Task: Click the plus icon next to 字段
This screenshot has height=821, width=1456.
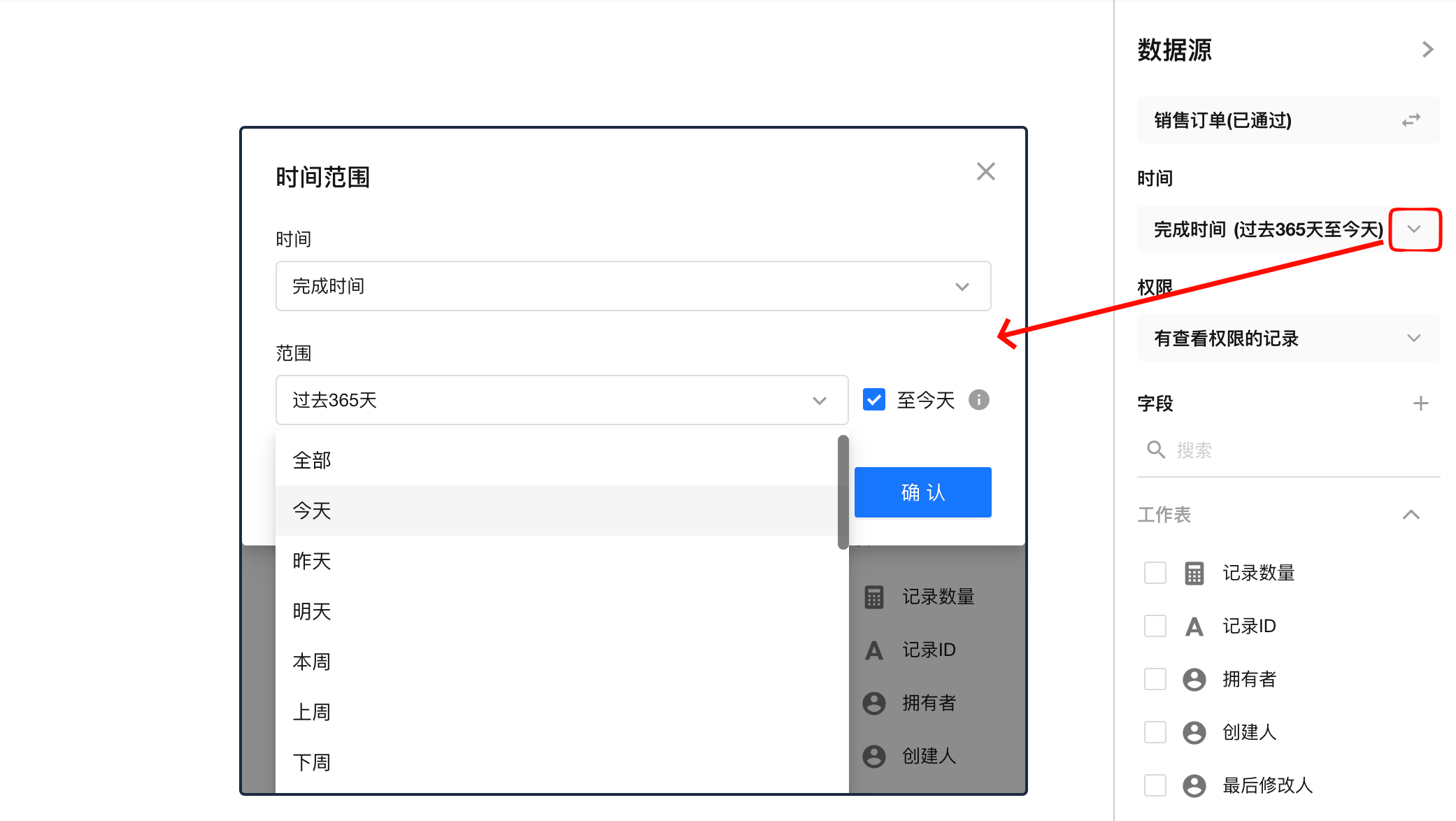Action: click(1420, 403)
